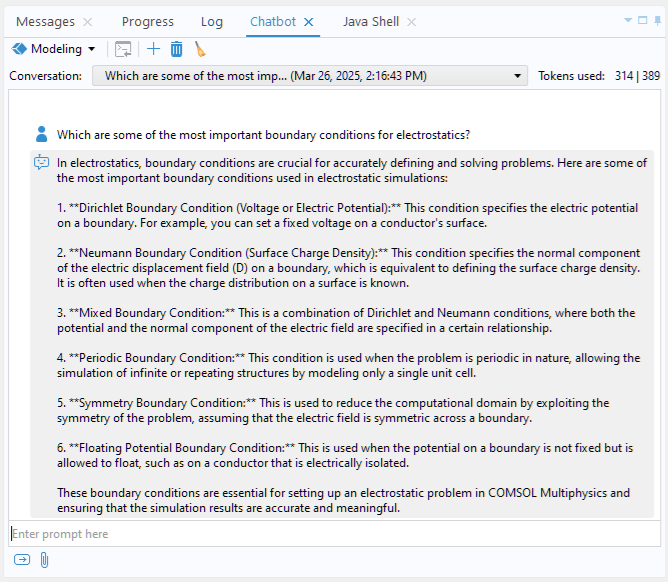Click the console window icon in toolbar

pos(123,49)
